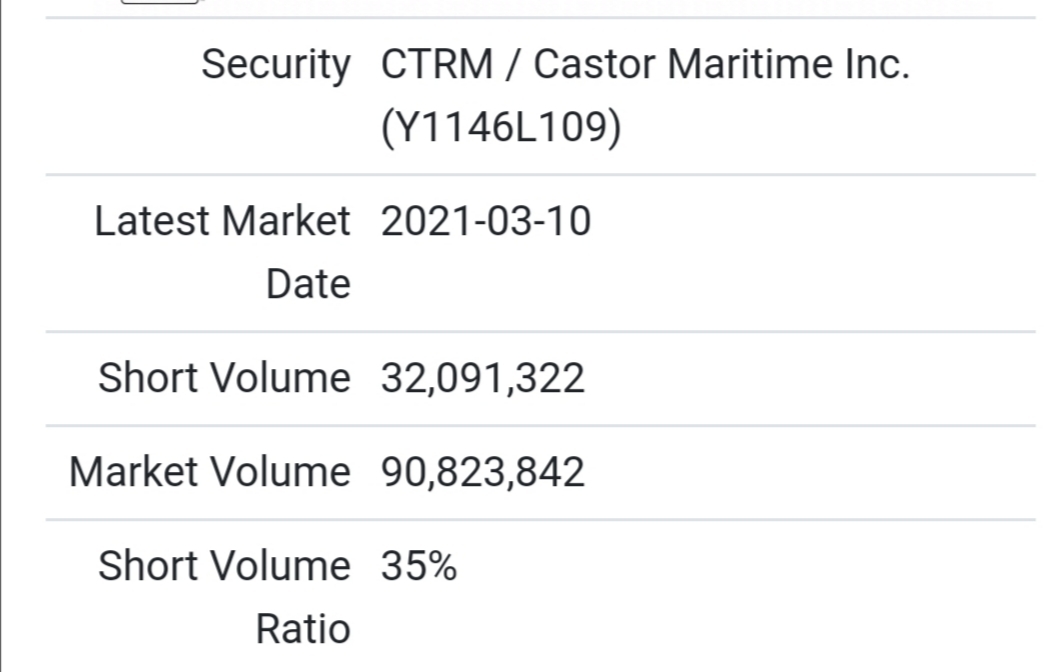The width and height of the screenshot is (1058, 672).
Task: Click the Short Volume Ratio label
Action: pos(224,566)
